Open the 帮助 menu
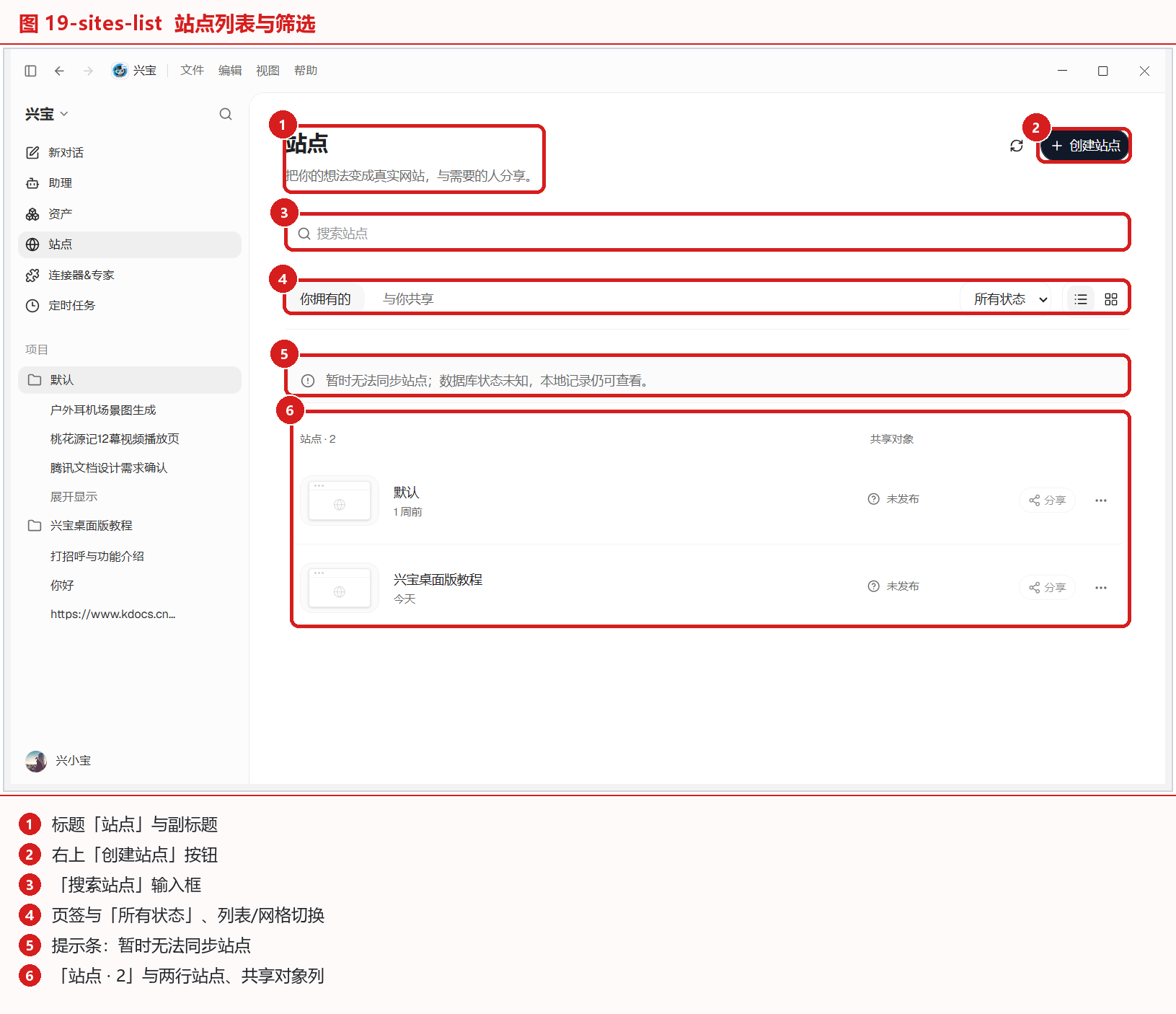The width and height of the screenshot is (1176, 1014). (306, 71)
